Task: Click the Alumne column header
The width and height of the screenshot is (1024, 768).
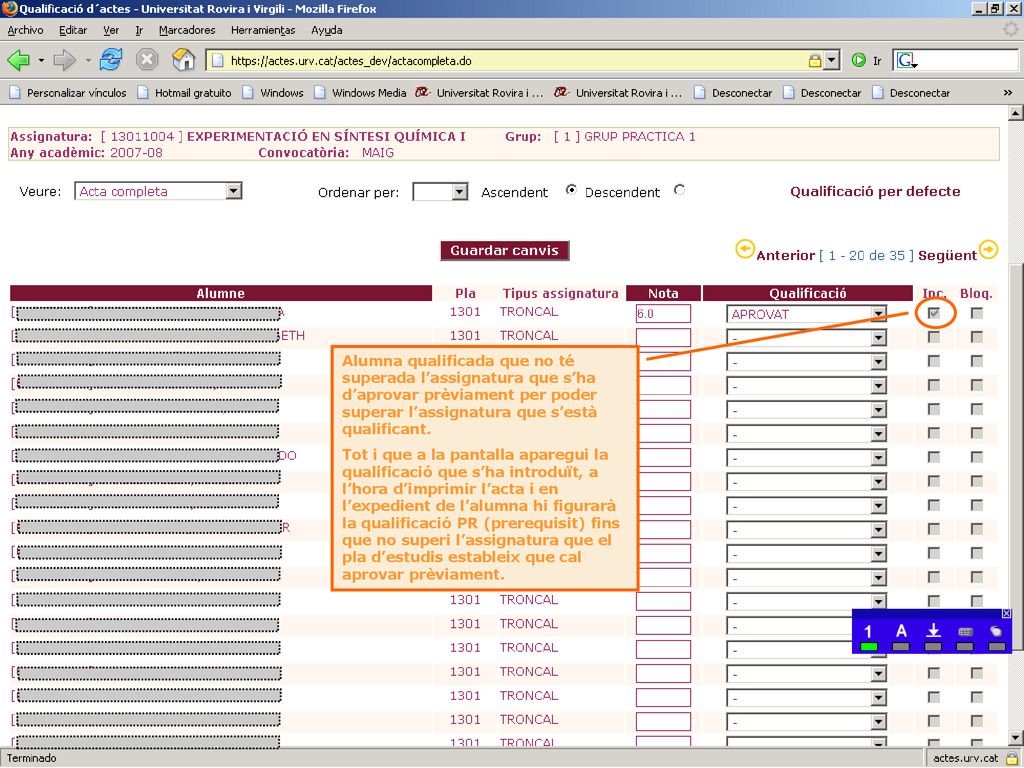Action: pos(221,293)
